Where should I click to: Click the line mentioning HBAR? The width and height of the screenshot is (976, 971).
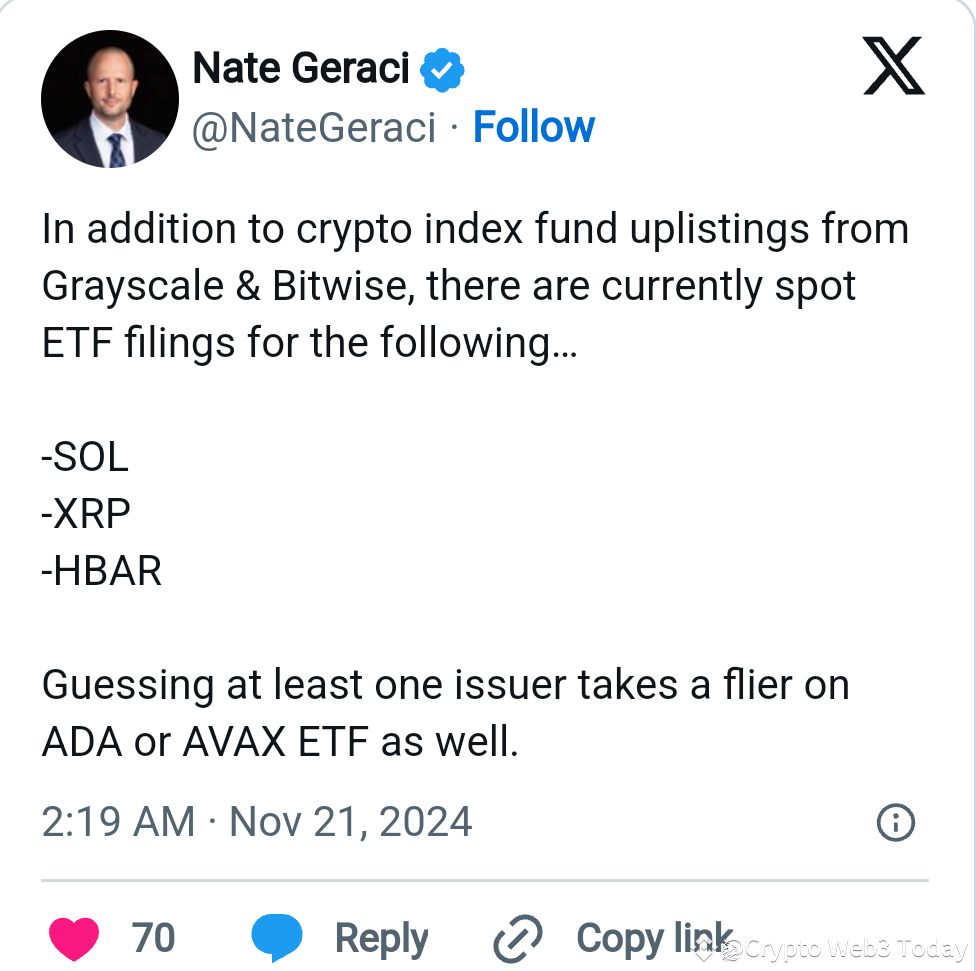(101, 570)
